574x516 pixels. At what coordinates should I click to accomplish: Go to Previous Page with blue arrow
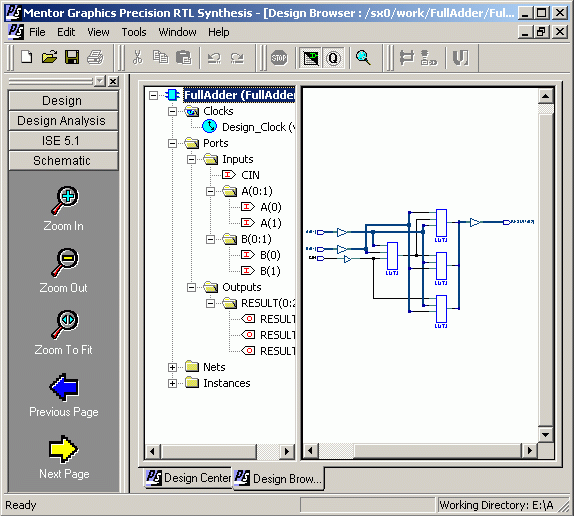click(x=64, y=395)
